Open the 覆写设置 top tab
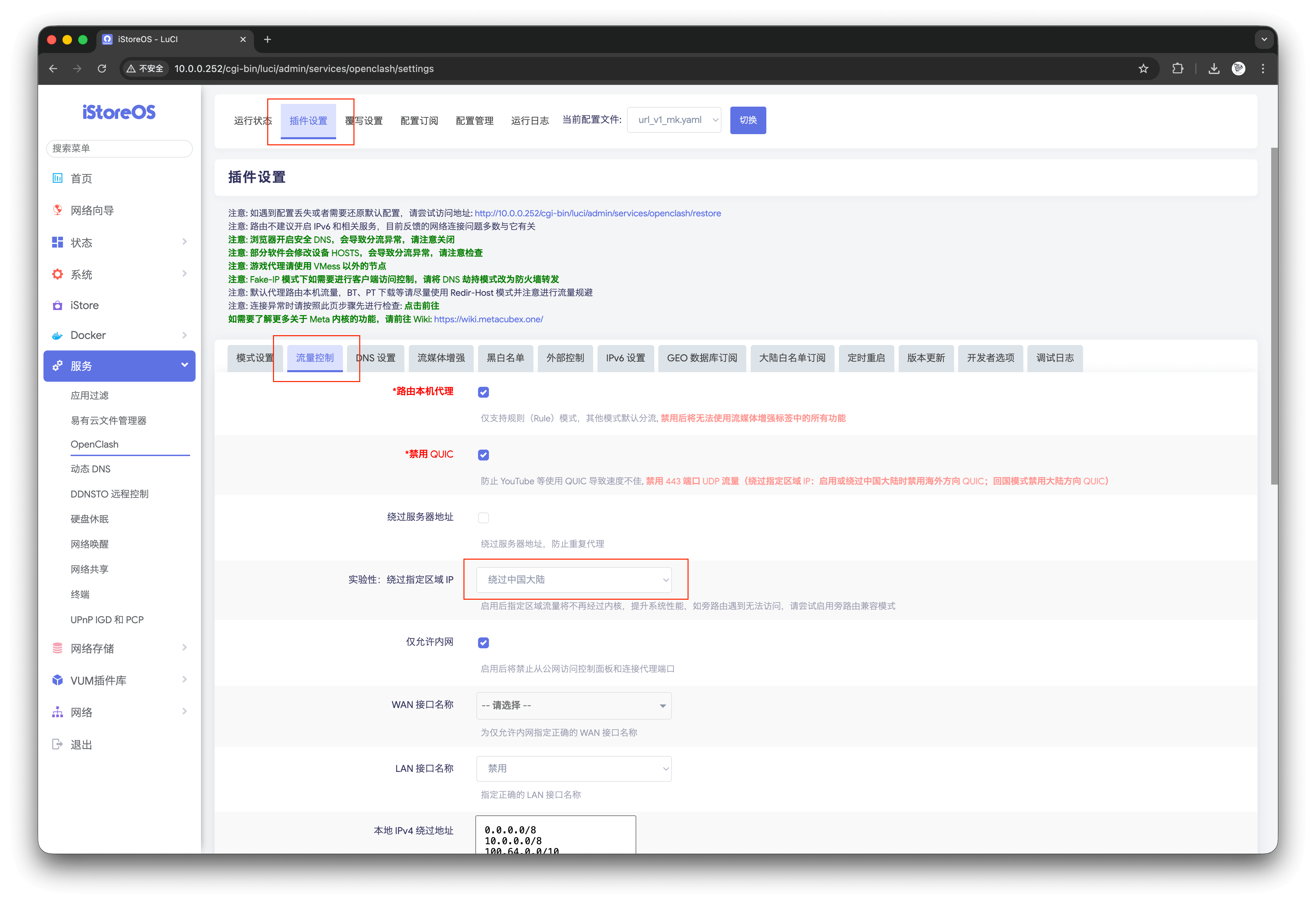 [364, 121]
